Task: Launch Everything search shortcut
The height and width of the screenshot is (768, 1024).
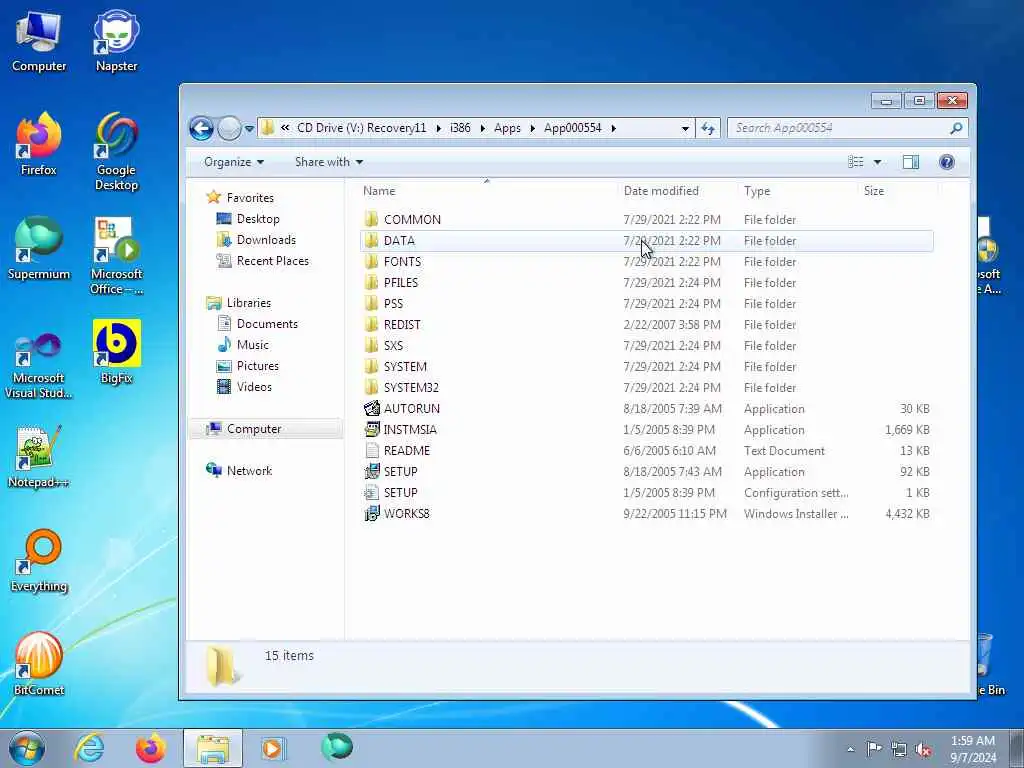Action: click(39, 560)
